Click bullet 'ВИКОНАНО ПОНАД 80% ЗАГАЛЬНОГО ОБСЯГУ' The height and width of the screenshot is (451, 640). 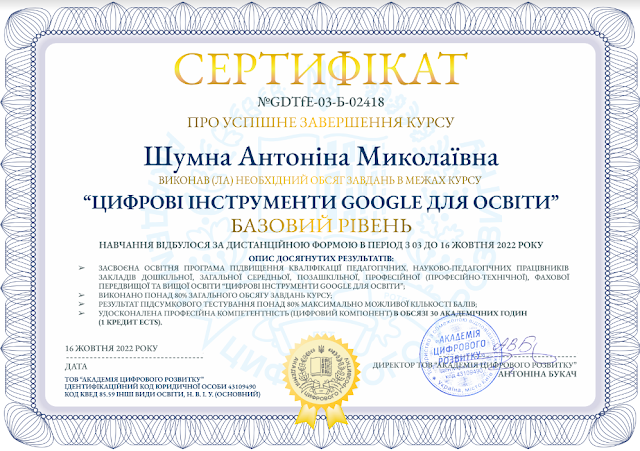215,295
